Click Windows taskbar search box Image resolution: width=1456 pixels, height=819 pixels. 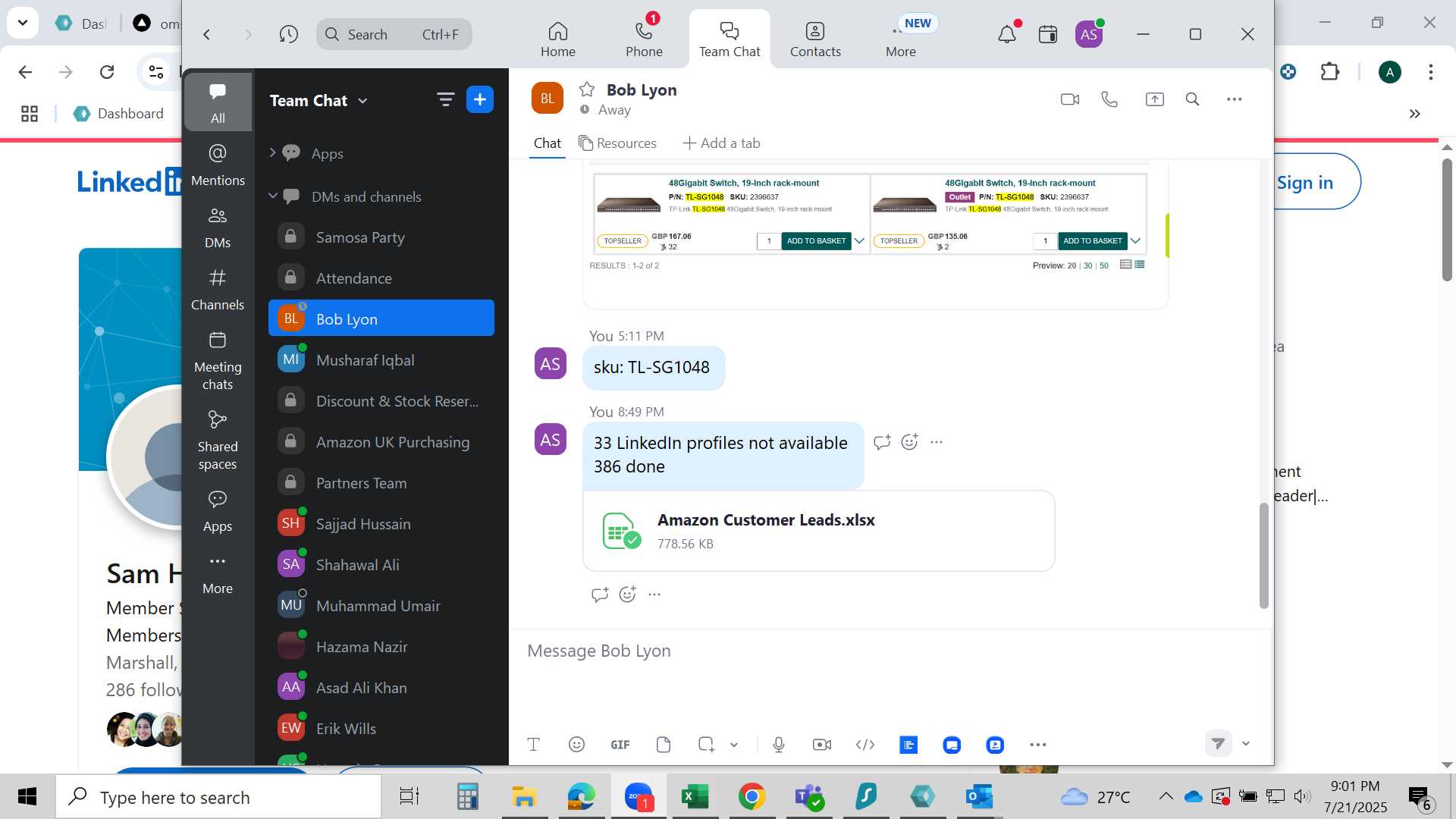218,797
